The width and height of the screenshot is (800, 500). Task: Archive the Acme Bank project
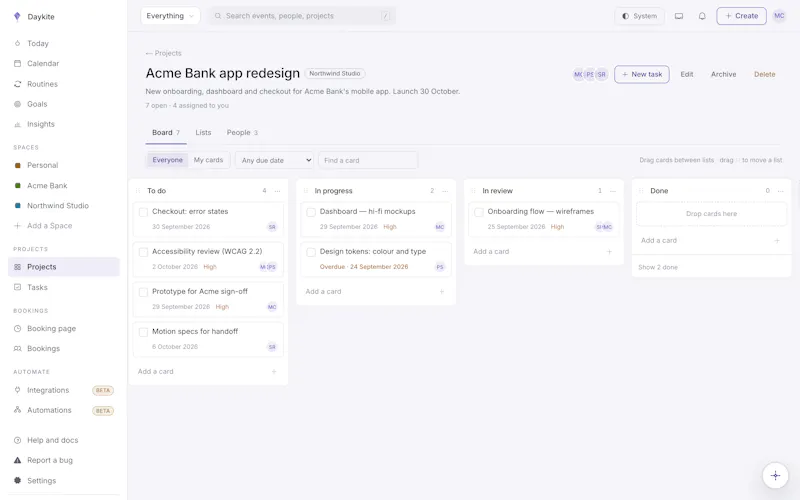(723, 74)
